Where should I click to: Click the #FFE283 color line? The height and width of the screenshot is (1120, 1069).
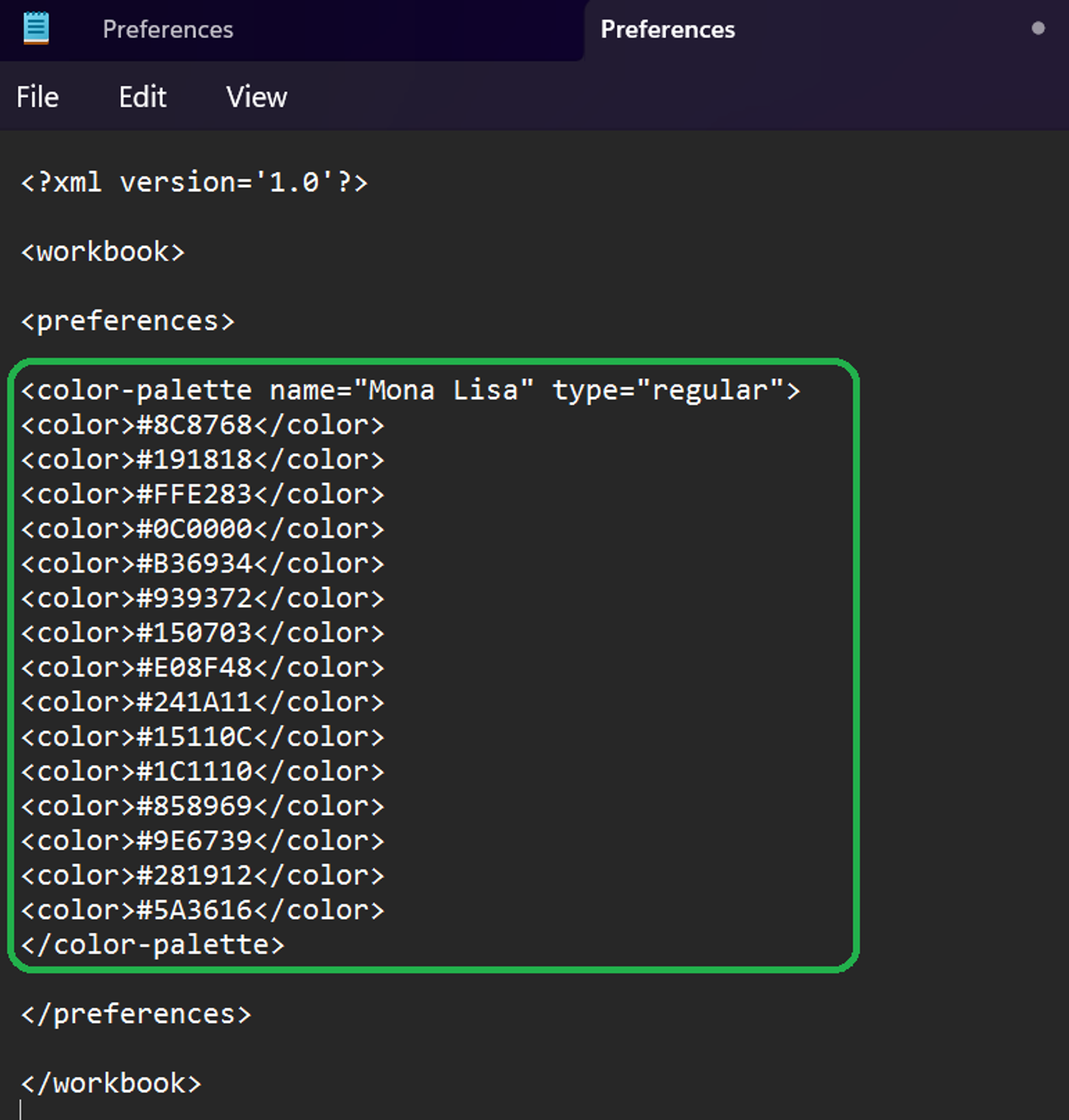(x=202, y=495)
